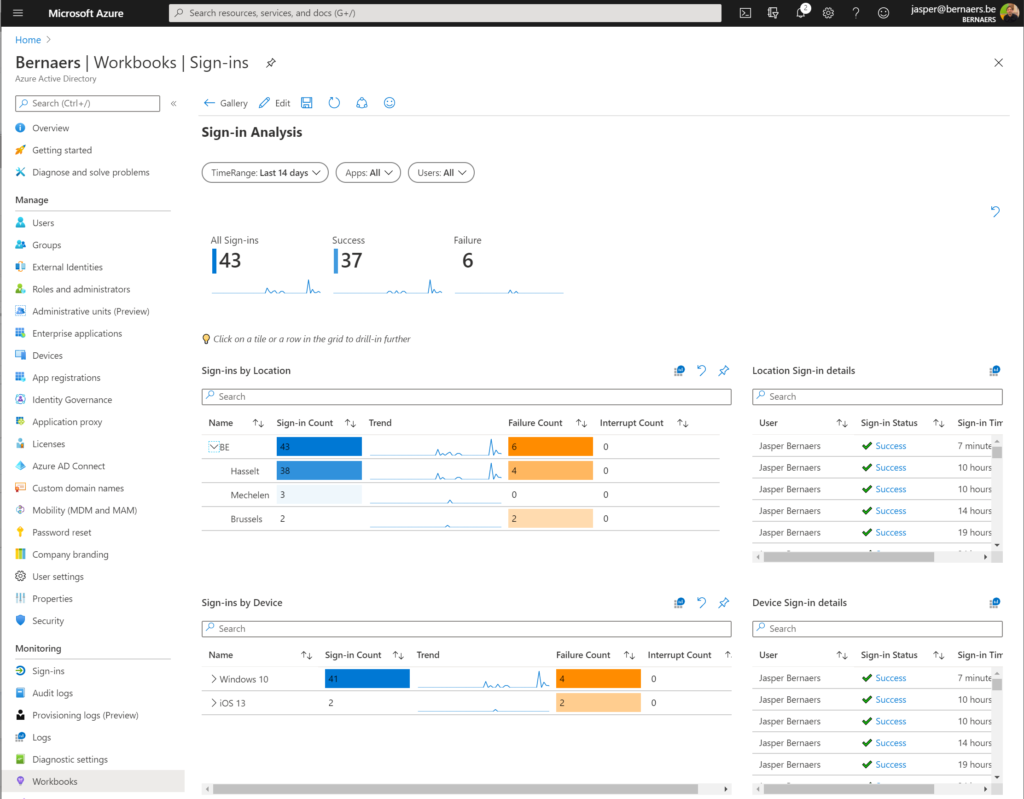Pin the Sign-ins workbook blade title

[270, 63]
